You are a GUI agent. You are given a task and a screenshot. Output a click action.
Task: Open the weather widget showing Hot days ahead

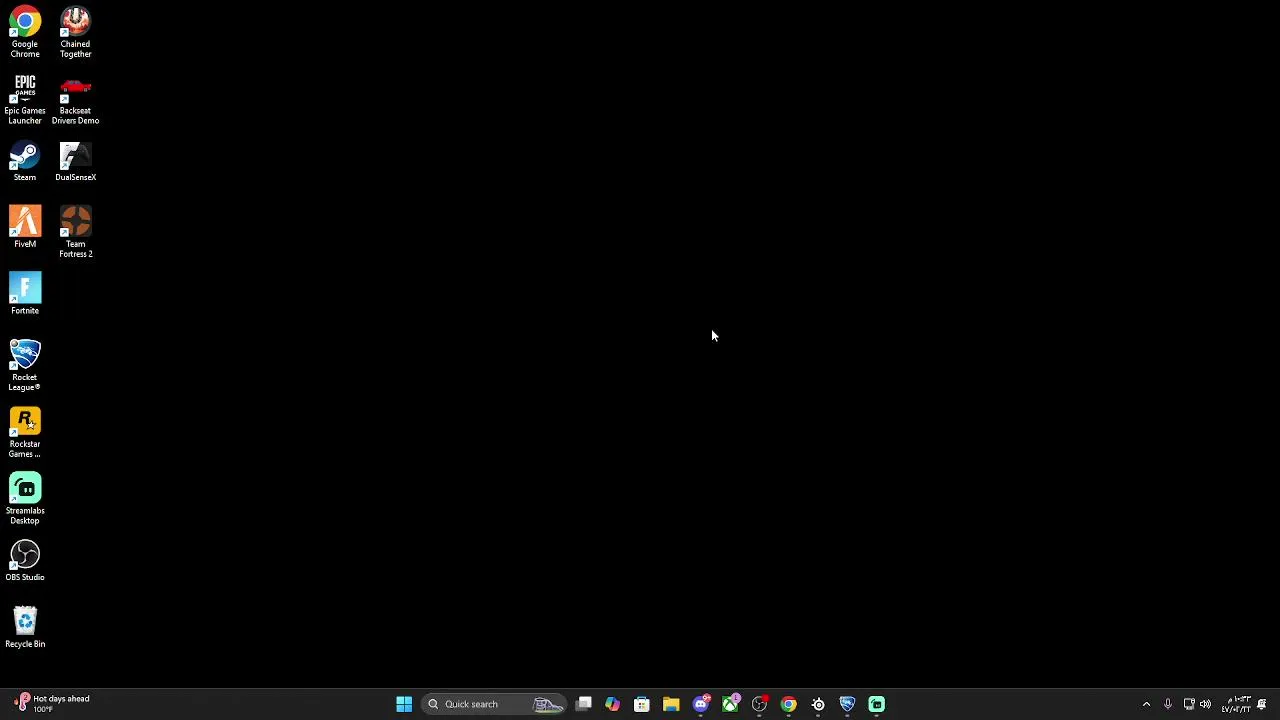52,704
